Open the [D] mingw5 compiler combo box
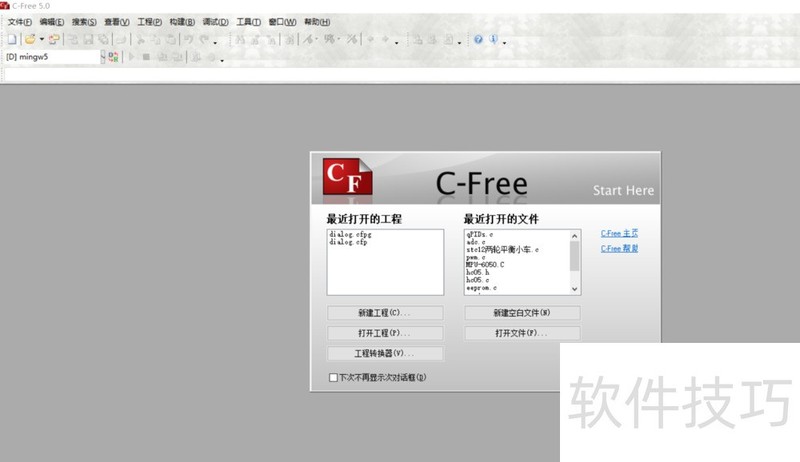Viewport: 800px width, 462px height. pyautogui.click(x=55, y=57)
